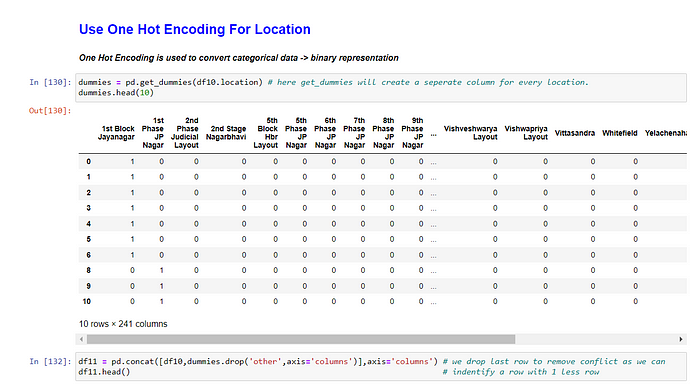Click row index 2 in the table
The image size is (700, 385).
point(88,193)
